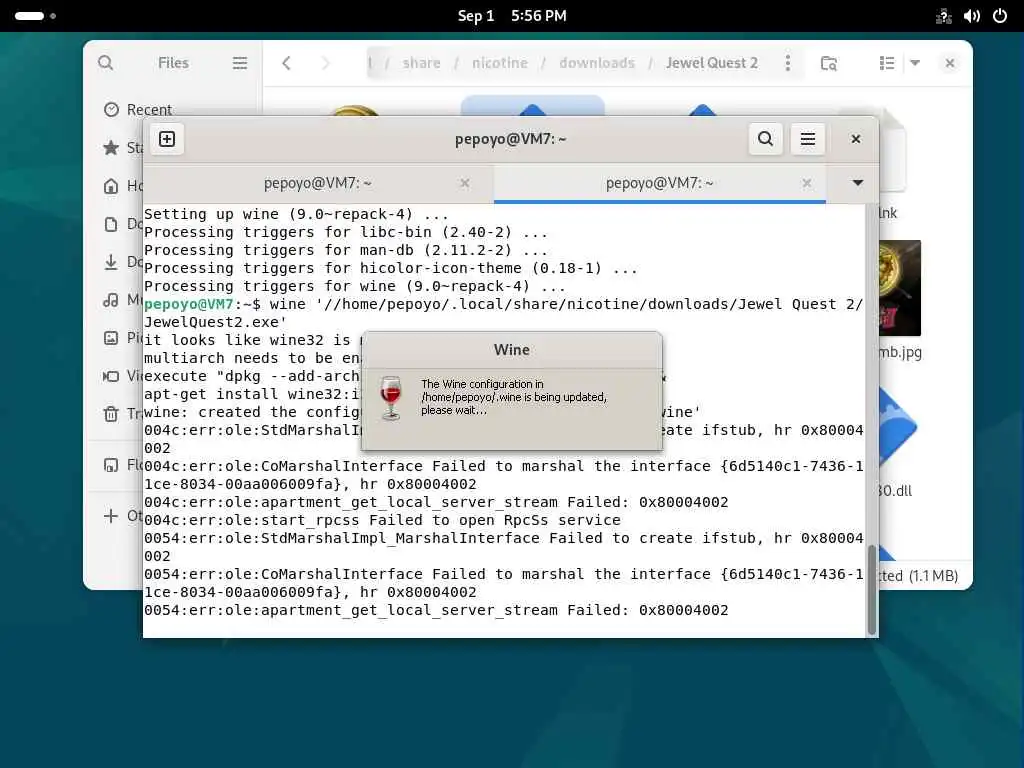The height and width of the screenshot is (768, 1024).
Task: Click 'nicotine' in the Files path bar
Action: click(x=500, y=63)
